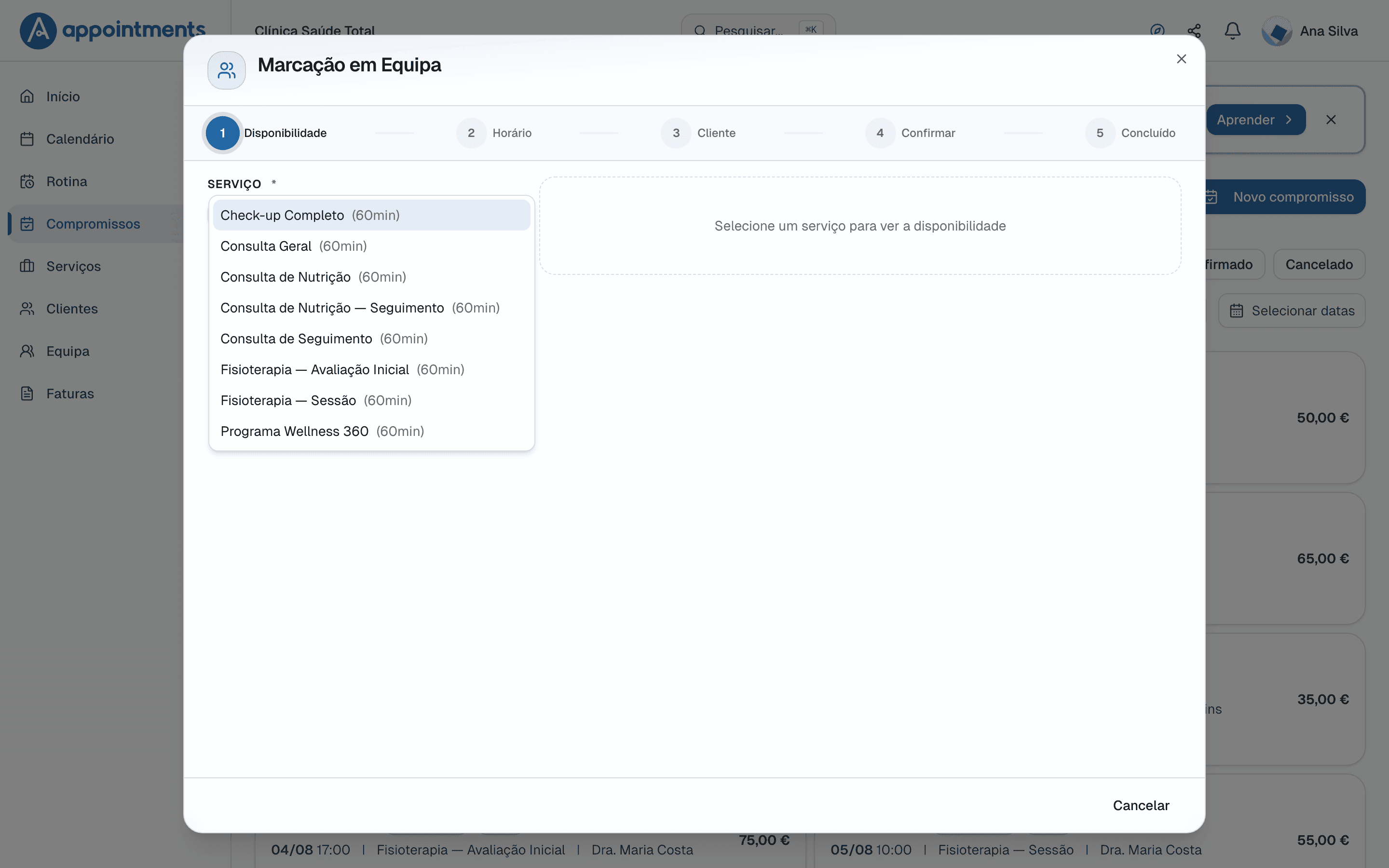Go to step 1 Disponibilidade

267,133
